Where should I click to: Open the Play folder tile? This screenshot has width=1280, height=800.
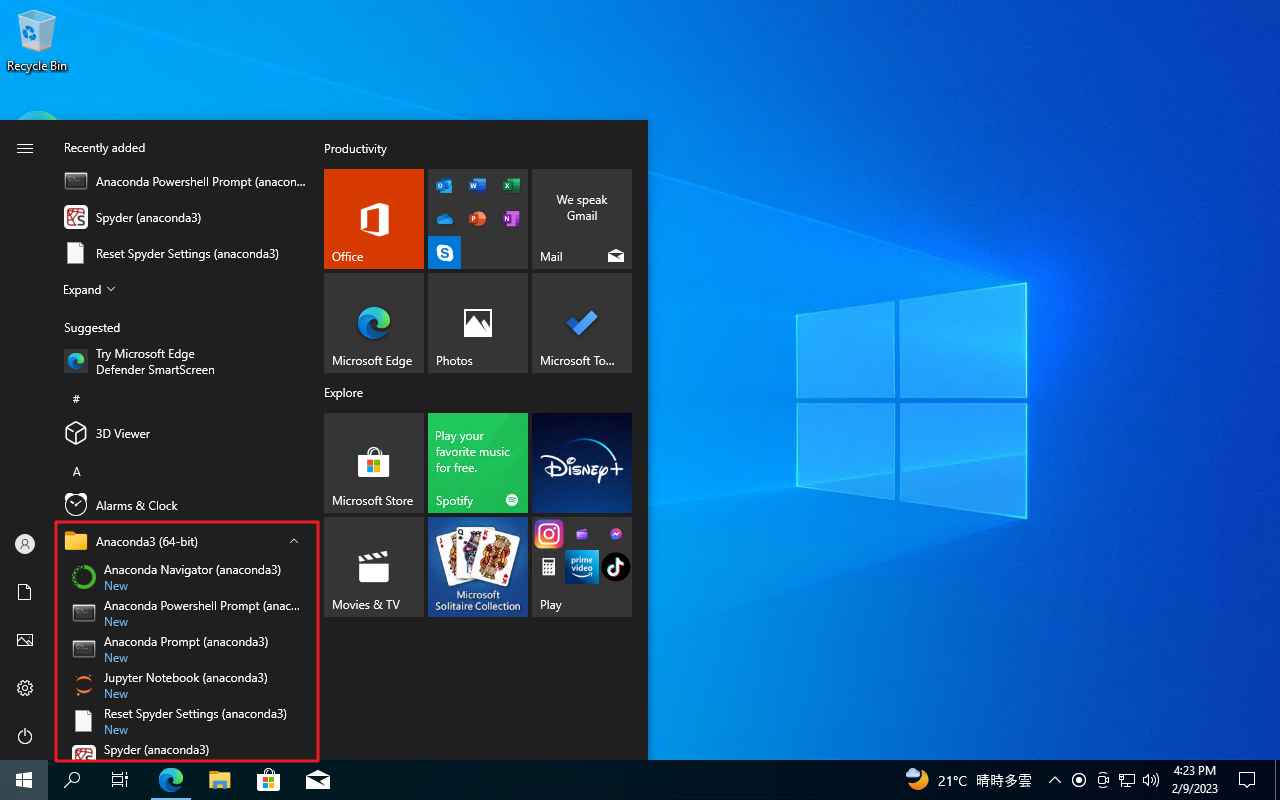tap(582, 567)
